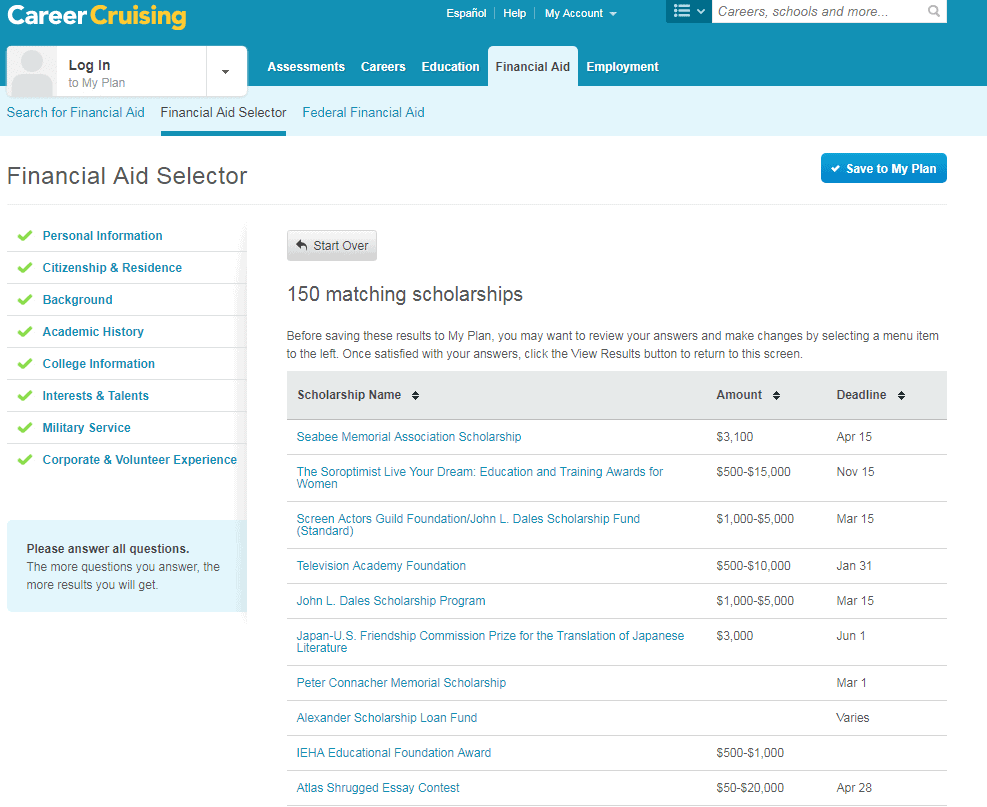Open the Employment tab
The width and height of the screenshot is (987, 807).
pos(623,67)
